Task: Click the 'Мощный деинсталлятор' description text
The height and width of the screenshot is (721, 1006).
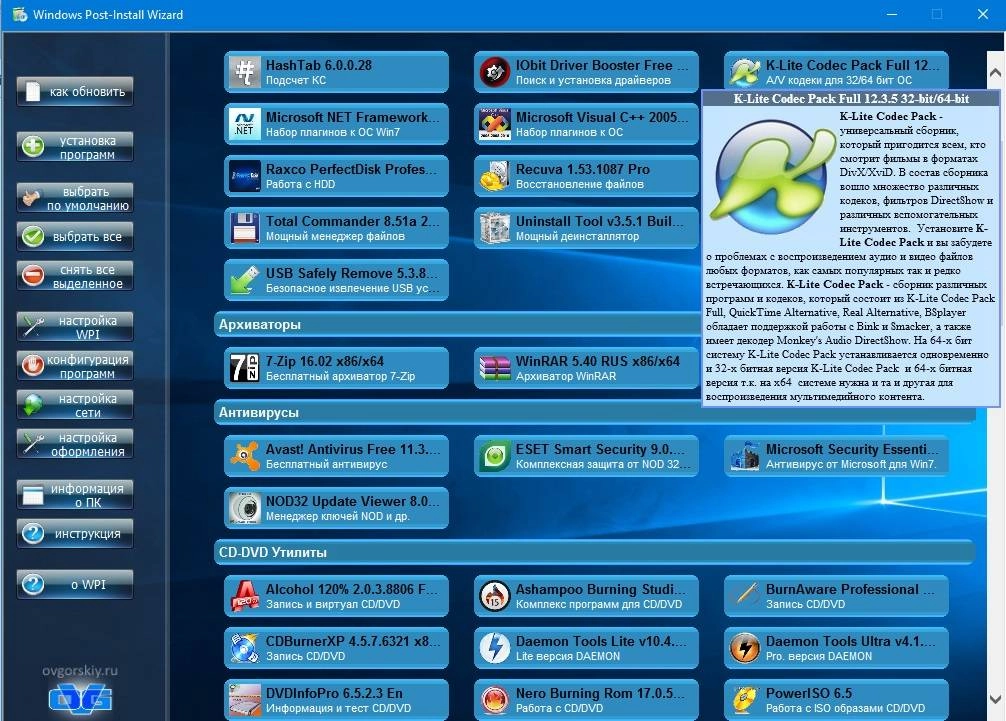Action: click(577, 236)
